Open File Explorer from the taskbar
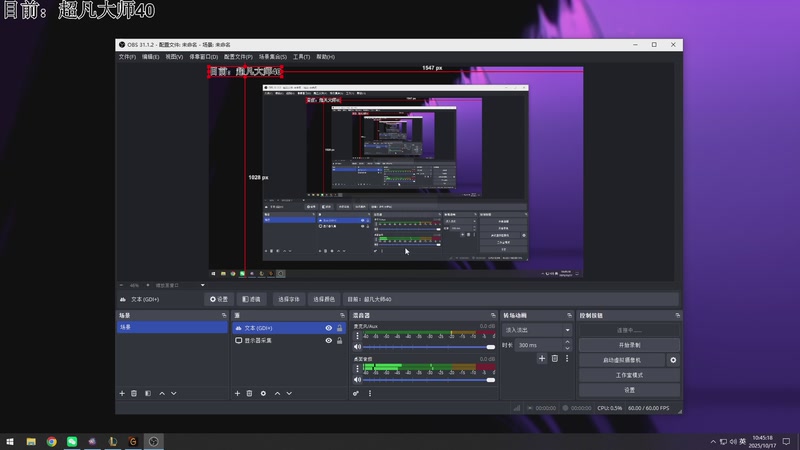Viewport: 800px width, 450px height. (31, 441)
